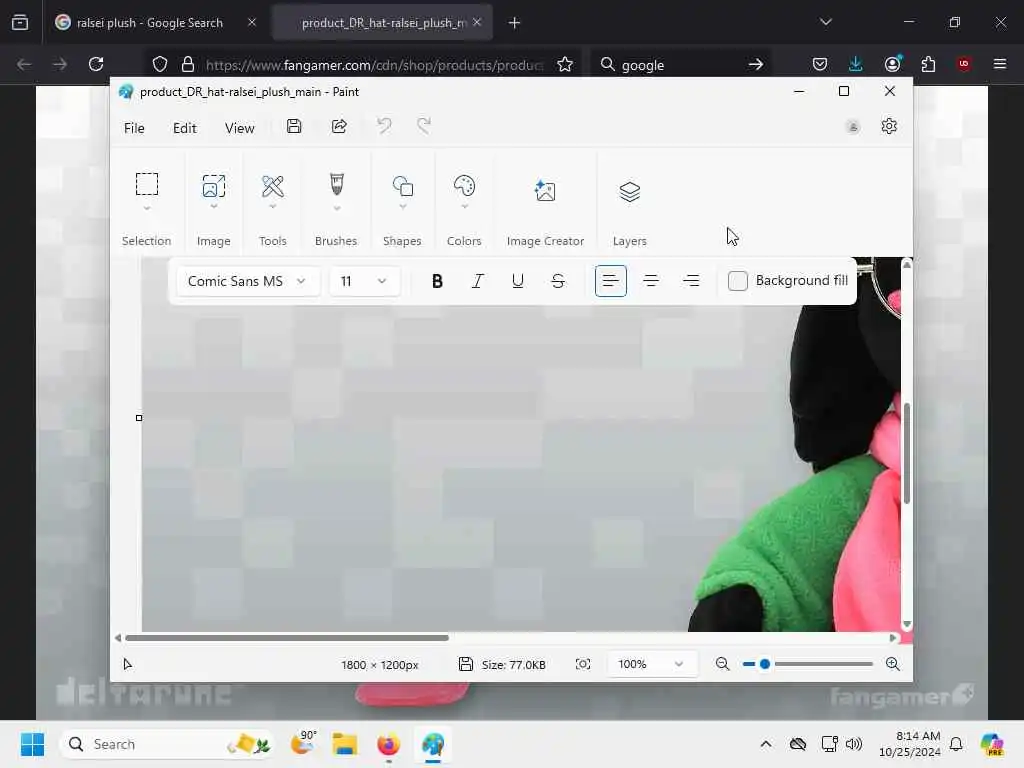The width and height of the screenshot is (1024, 768).
Task: Select the rectangular Selection tool icon
Action: 146,184
